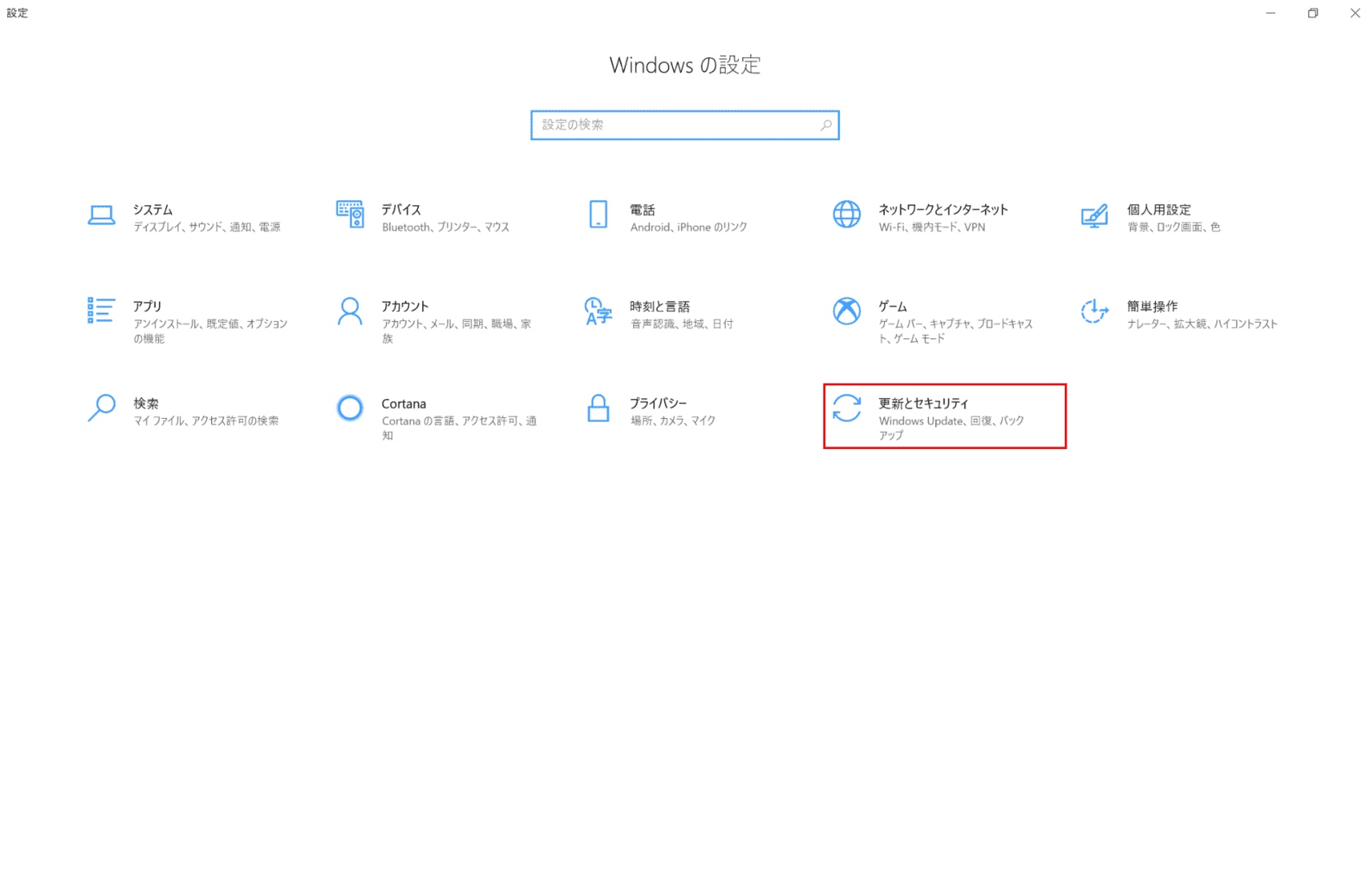The width and height of the screenshot is (1372, 880).
Task: Click the アカウント person icon
Action: 350,311
